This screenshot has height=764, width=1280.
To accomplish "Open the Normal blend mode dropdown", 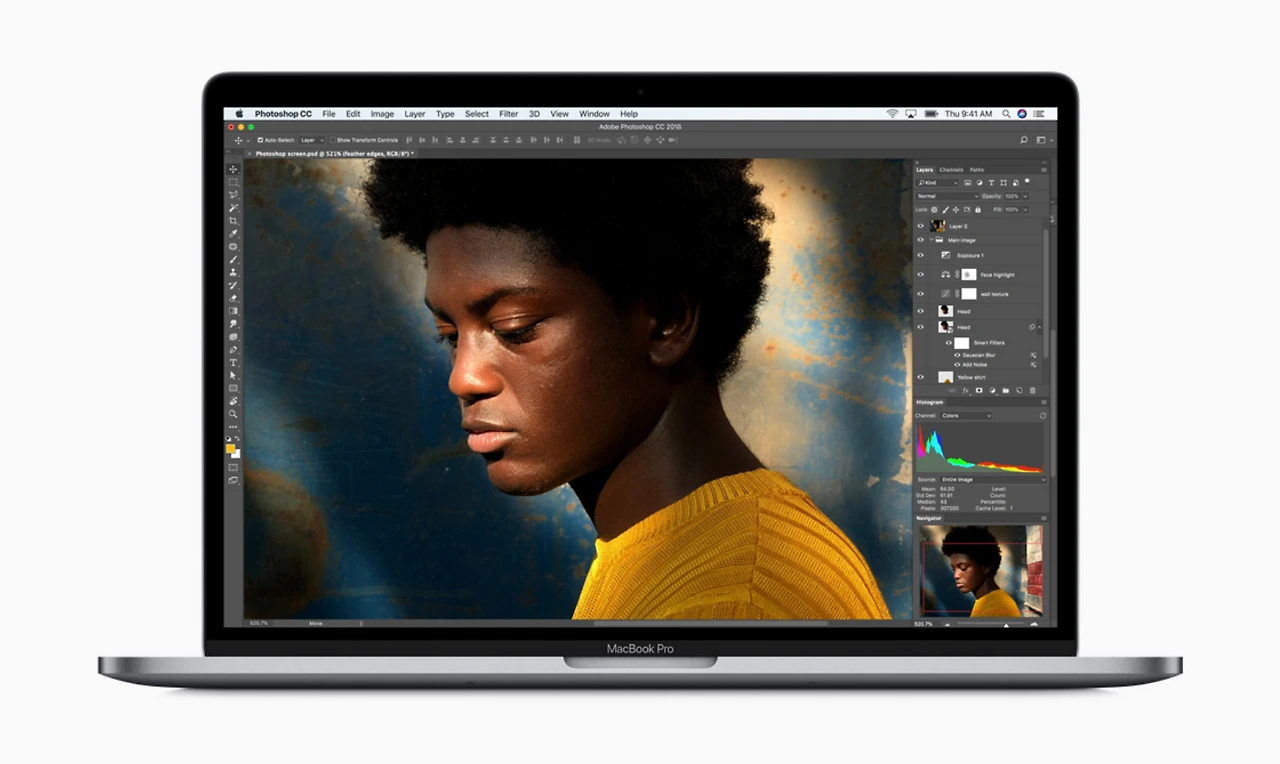I will (946, 196).
